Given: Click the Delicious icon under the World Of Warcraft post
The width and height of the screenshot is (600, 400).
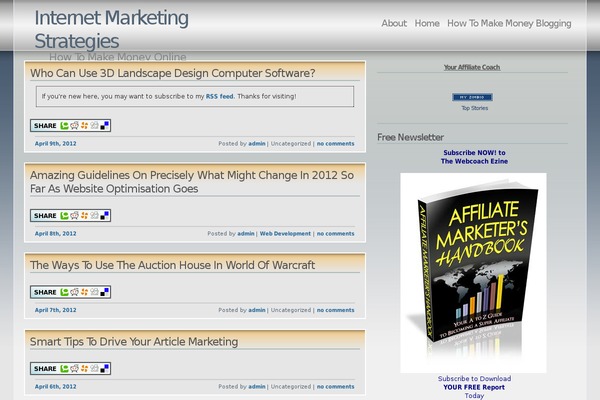Looking at the screenshot, I should (x=104, y=292).
